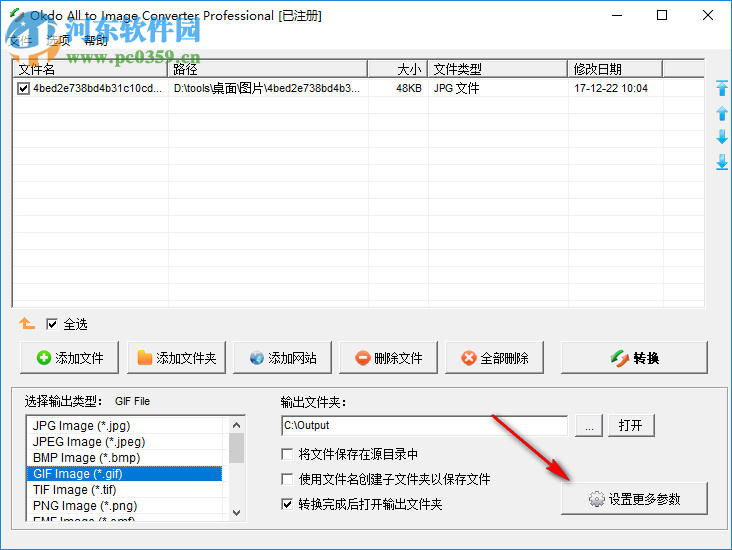Open output folder with 打开 button
Screen dimensions: 732x550
pyautogui.click(x=631, y=425)
